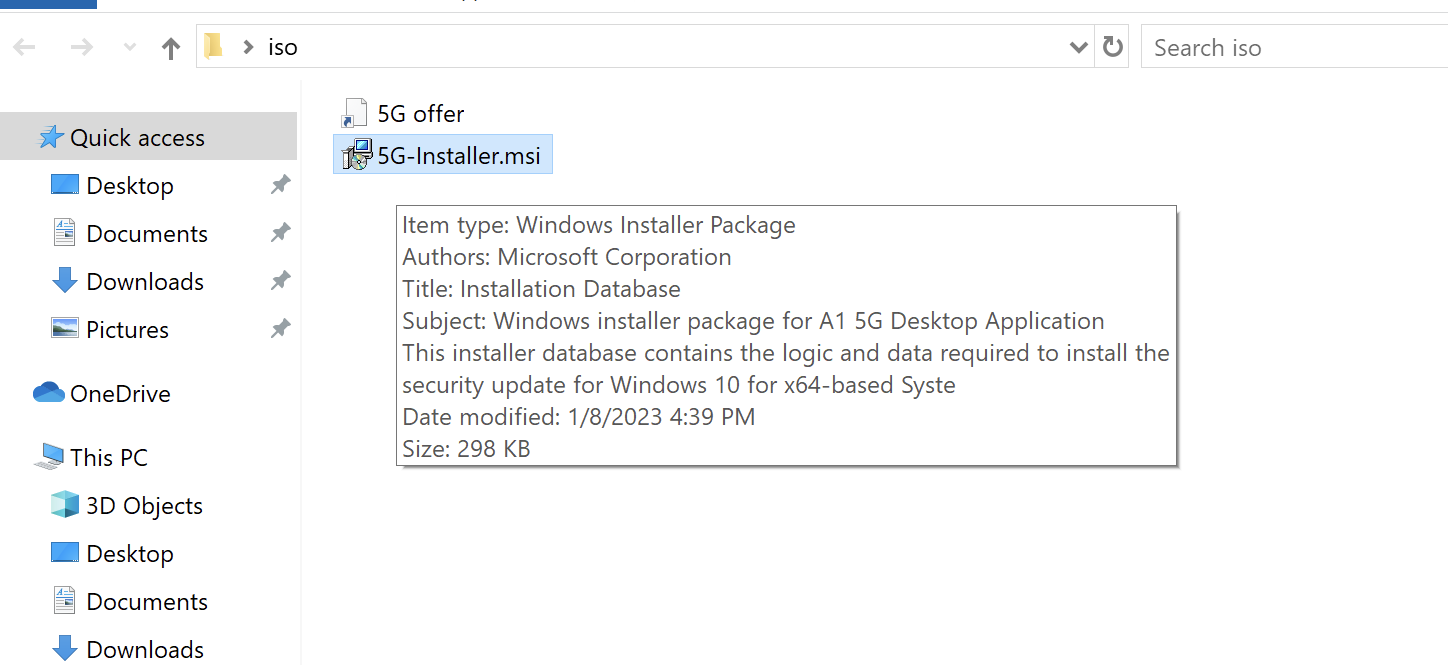1448x665 pixels.
Task: Navigate up one level with the Up arrow
Action: [x=170, y=46]
